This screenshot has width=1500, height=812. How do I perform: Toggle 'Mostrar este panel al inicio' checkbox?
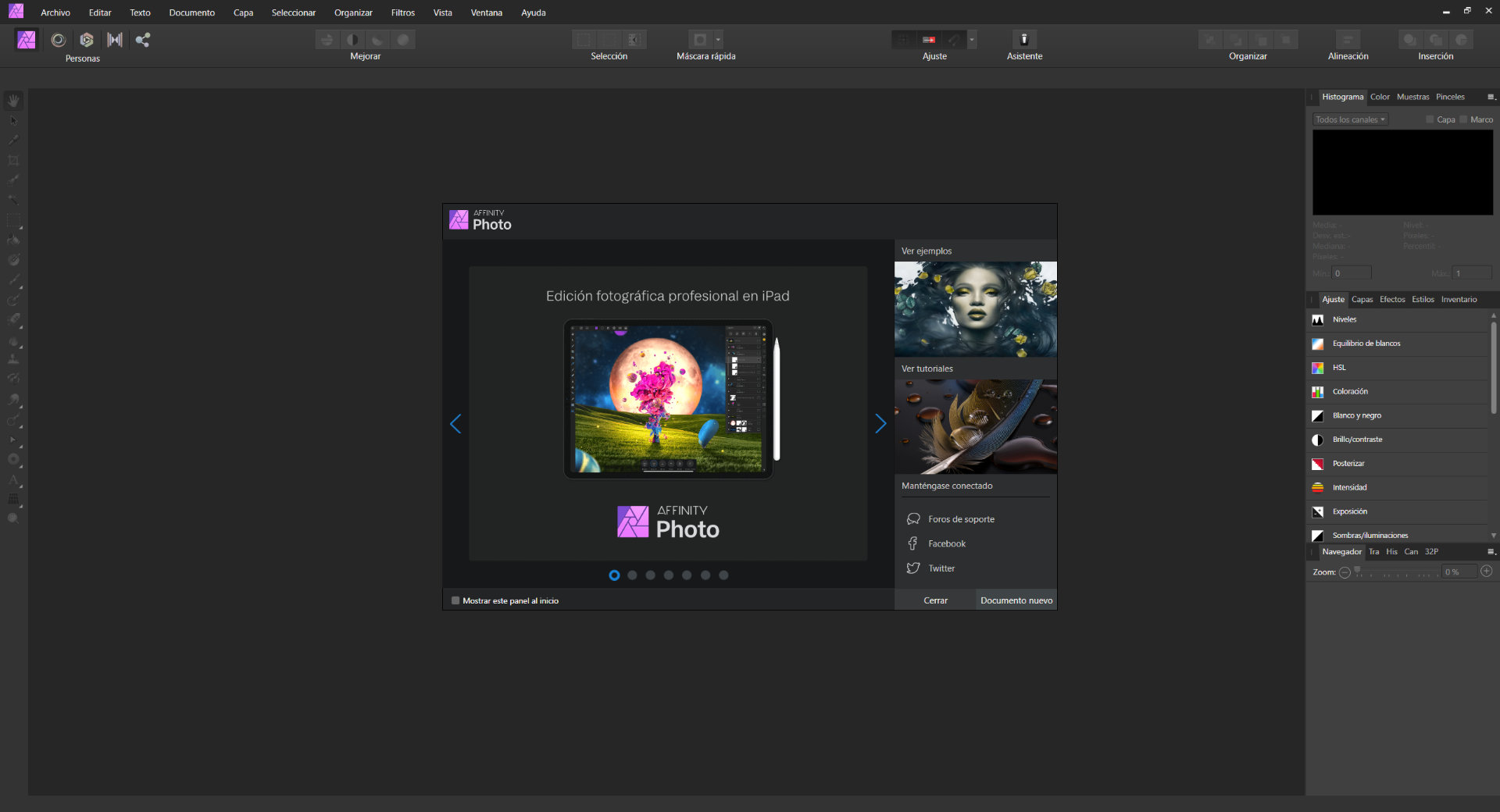click(x=455, y=600)
